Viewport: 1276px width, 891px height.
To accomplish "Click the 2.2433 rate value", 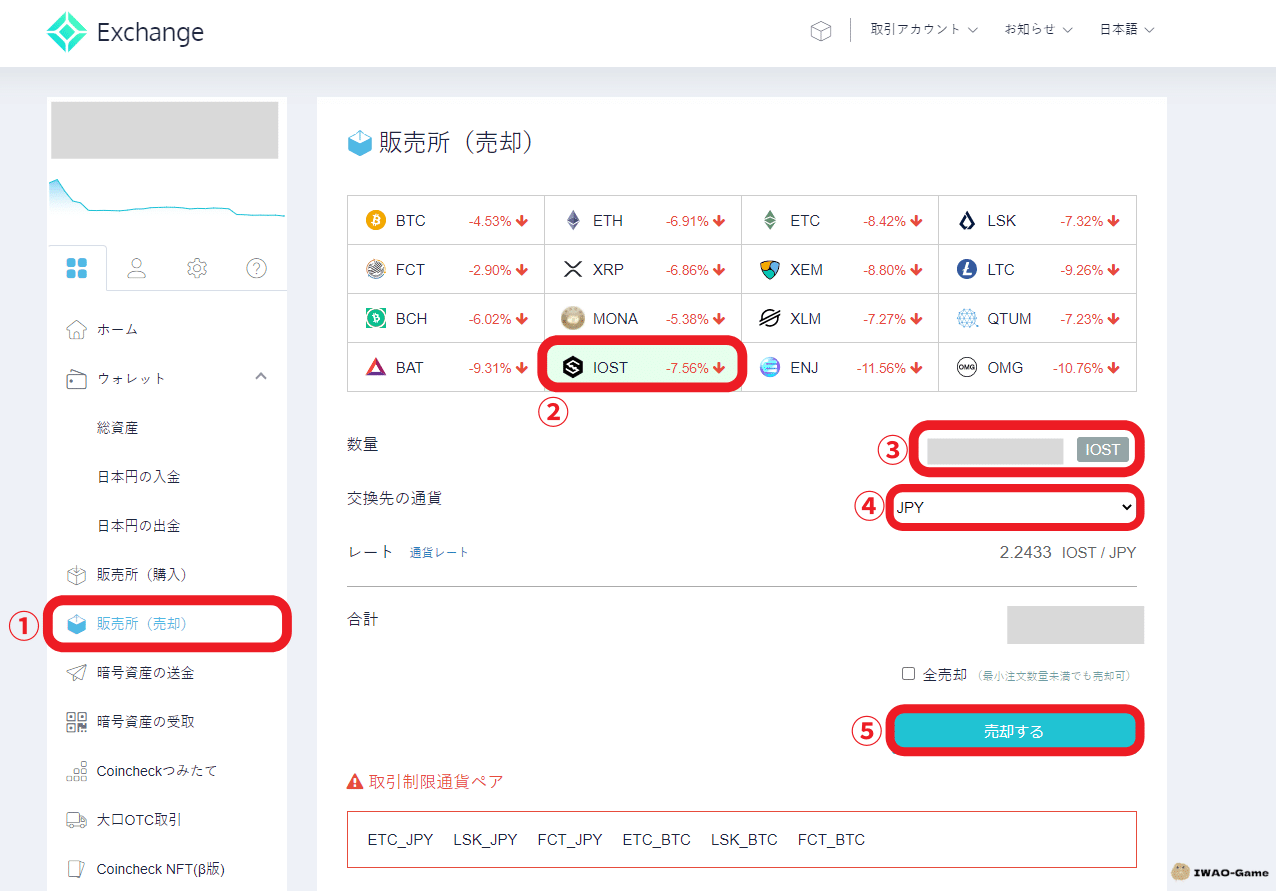I will coord(1025,552).
